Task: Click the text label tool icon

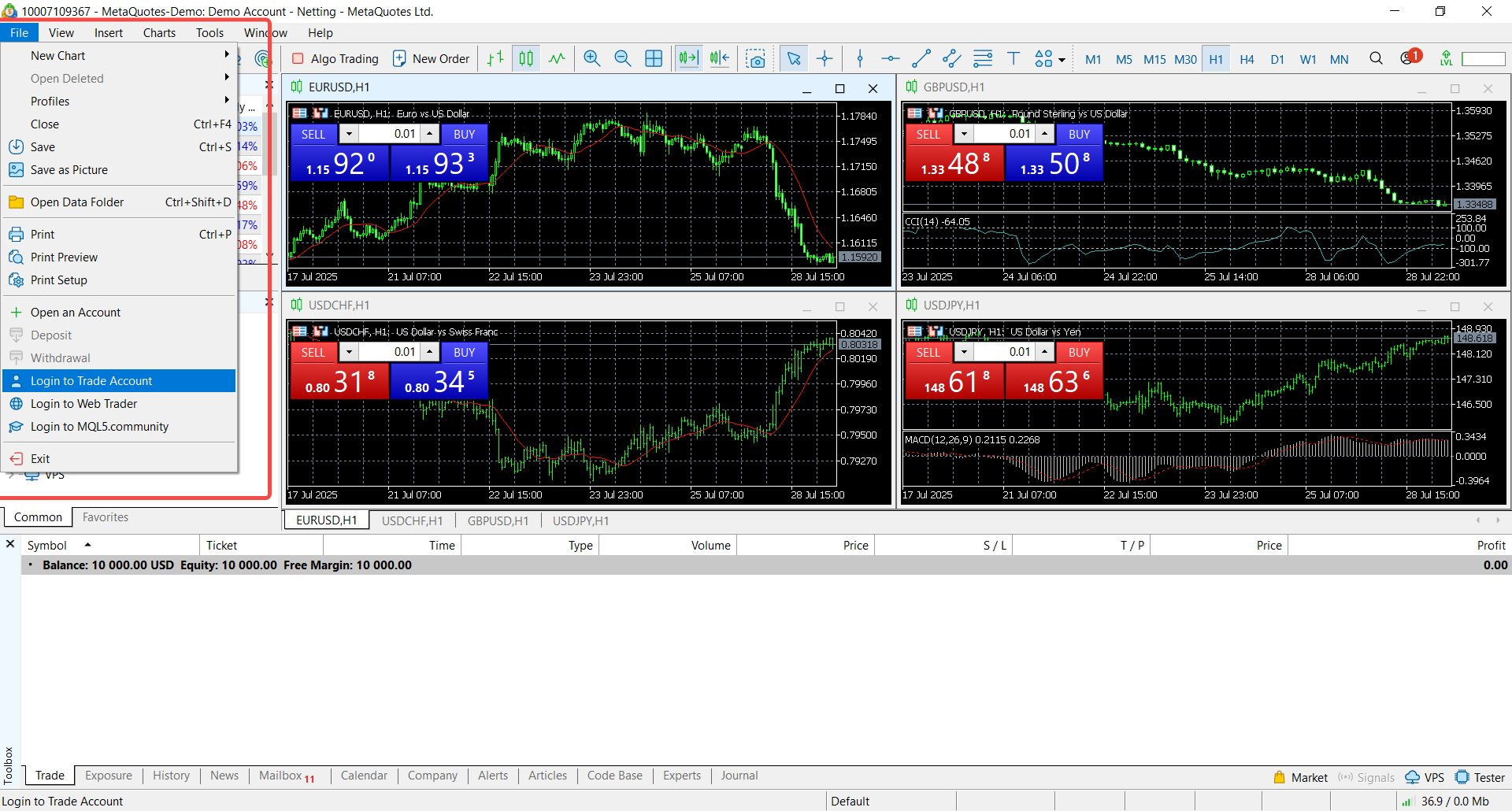Action: coord(1014,59)
